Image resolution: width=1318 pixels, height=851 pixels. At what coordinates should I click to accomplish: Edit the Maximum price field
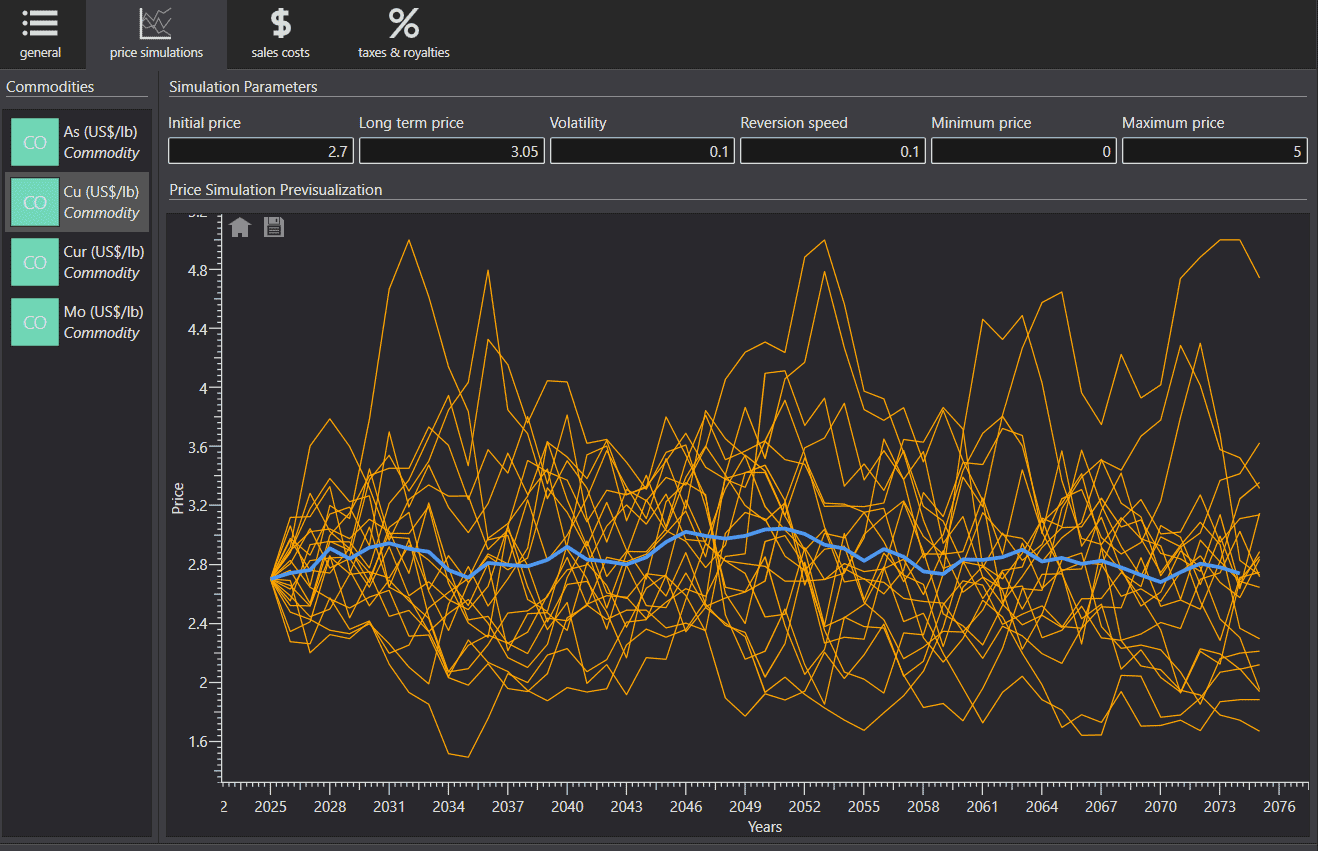pos(1215,151)
